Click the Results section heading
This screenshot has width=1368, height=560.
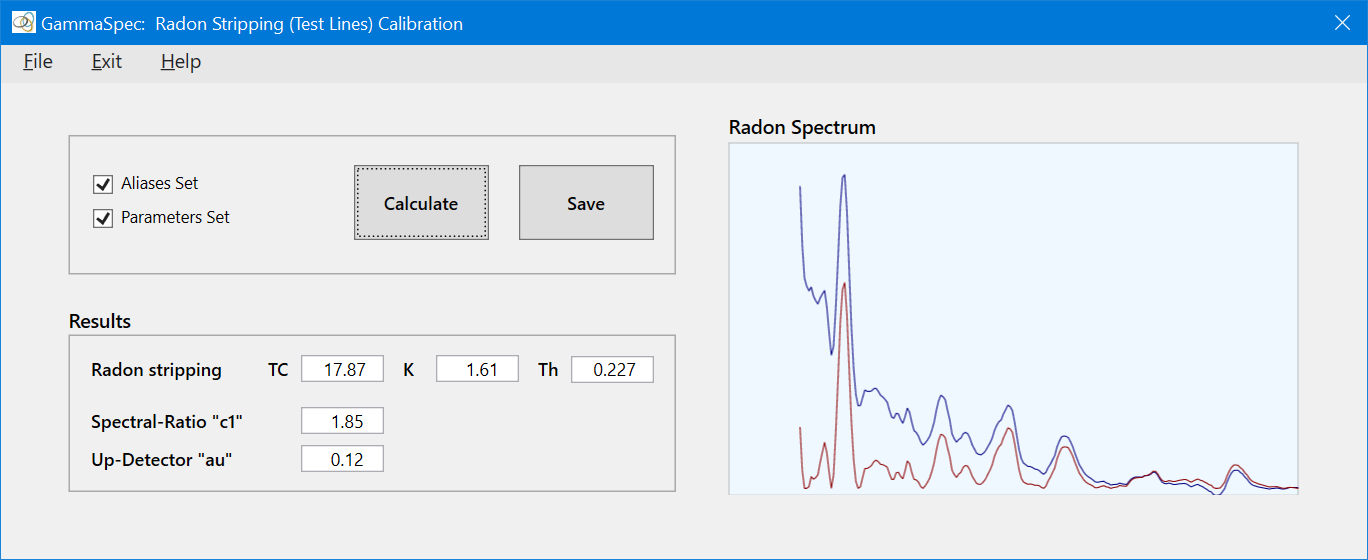[x=100, y=322]
